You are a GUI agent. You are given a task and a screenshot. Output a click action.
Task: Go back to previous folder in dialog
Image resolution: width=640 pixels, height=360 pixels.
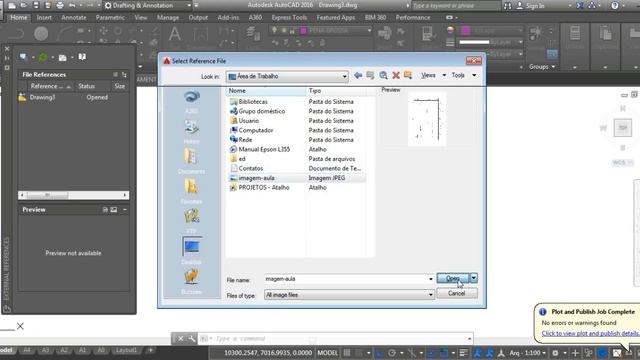click(358, 75)
